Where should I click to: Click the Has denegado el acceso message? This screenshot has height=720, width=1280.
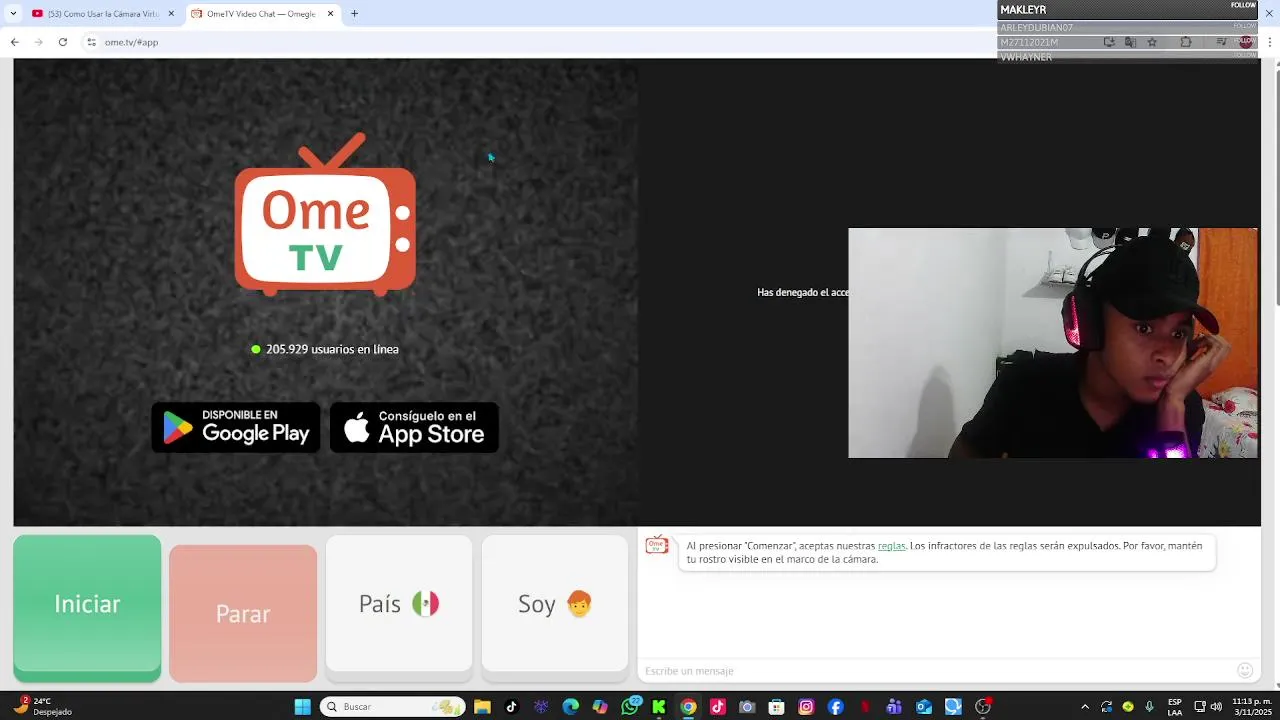pos(802,293)
